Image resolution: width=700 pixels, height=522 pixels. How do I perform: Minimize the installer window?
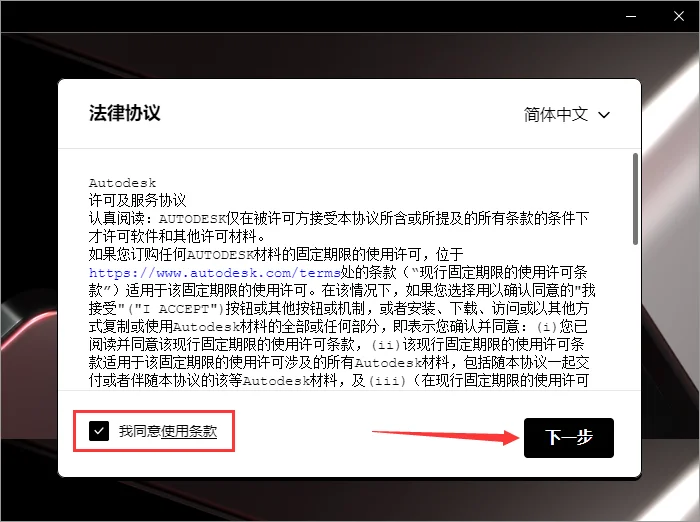pyautogui.click(x=631, y=16)
